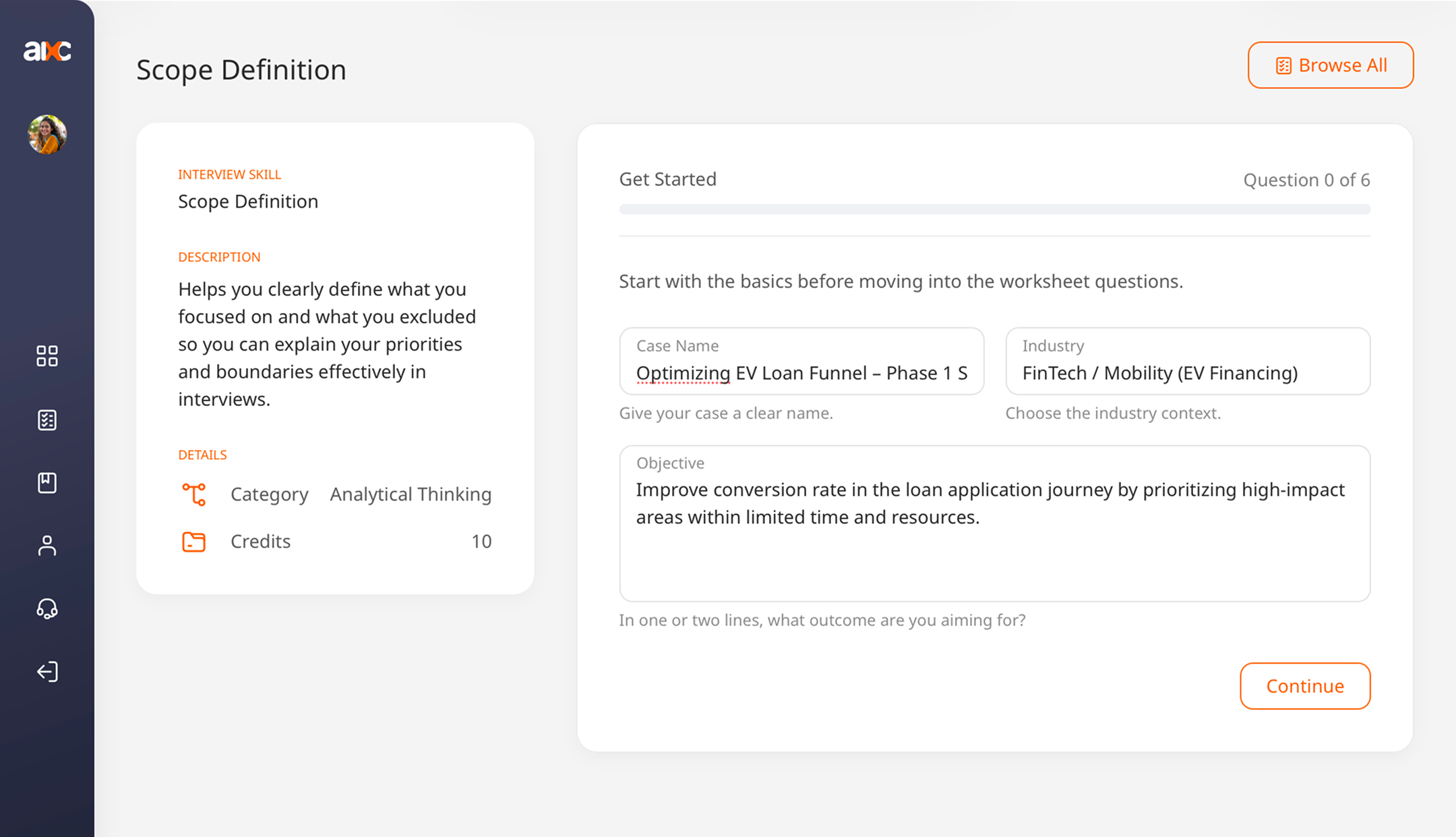Screen dimensions: 1456x837
Task: Open the Dashboard grid icon in sidebar
Action: click(47, 356)
